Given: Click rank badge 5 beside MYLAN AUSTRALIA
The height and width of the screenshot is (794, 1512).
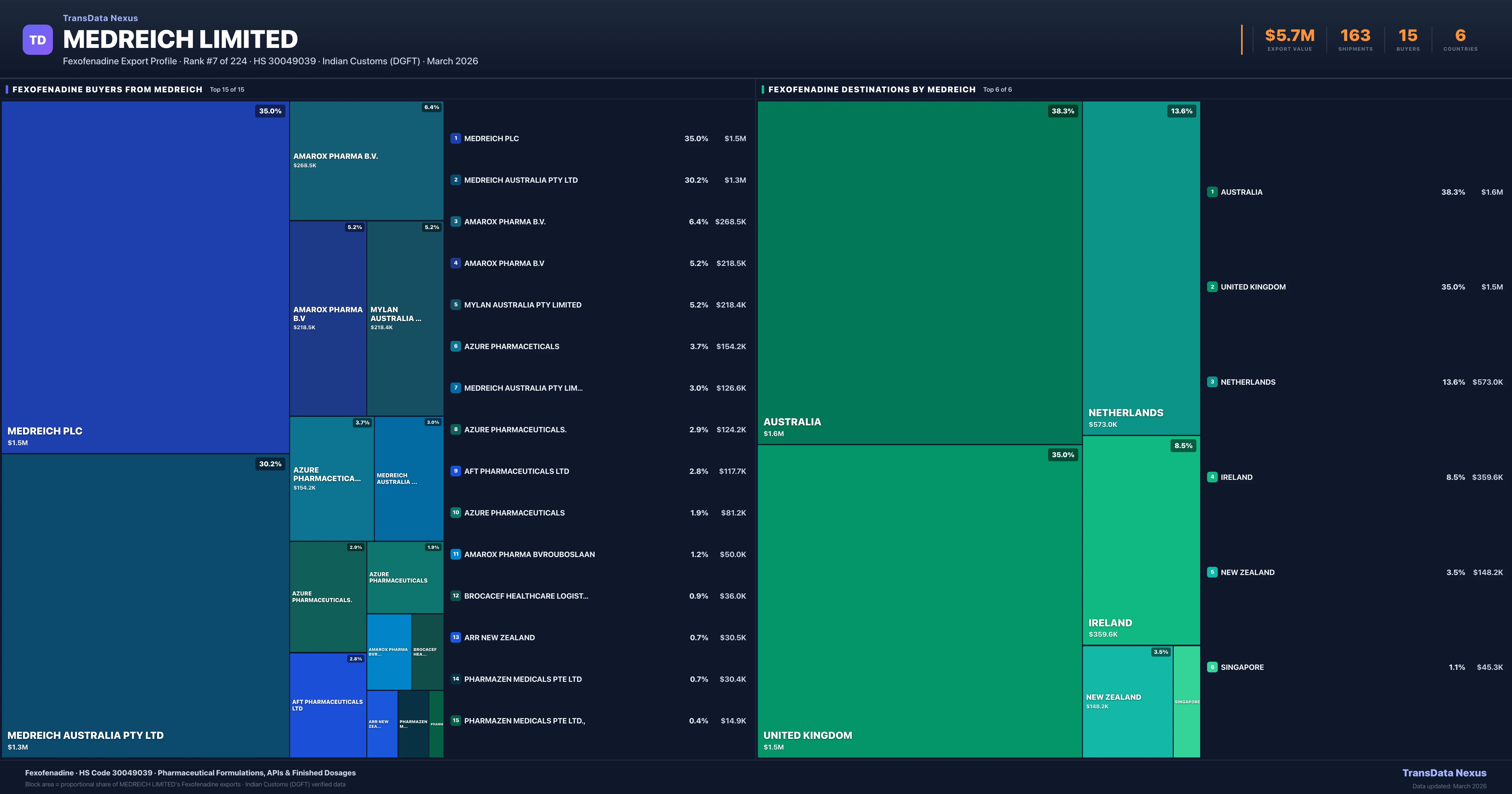Looking at the screenshot, I should click(x=455, y=305).
